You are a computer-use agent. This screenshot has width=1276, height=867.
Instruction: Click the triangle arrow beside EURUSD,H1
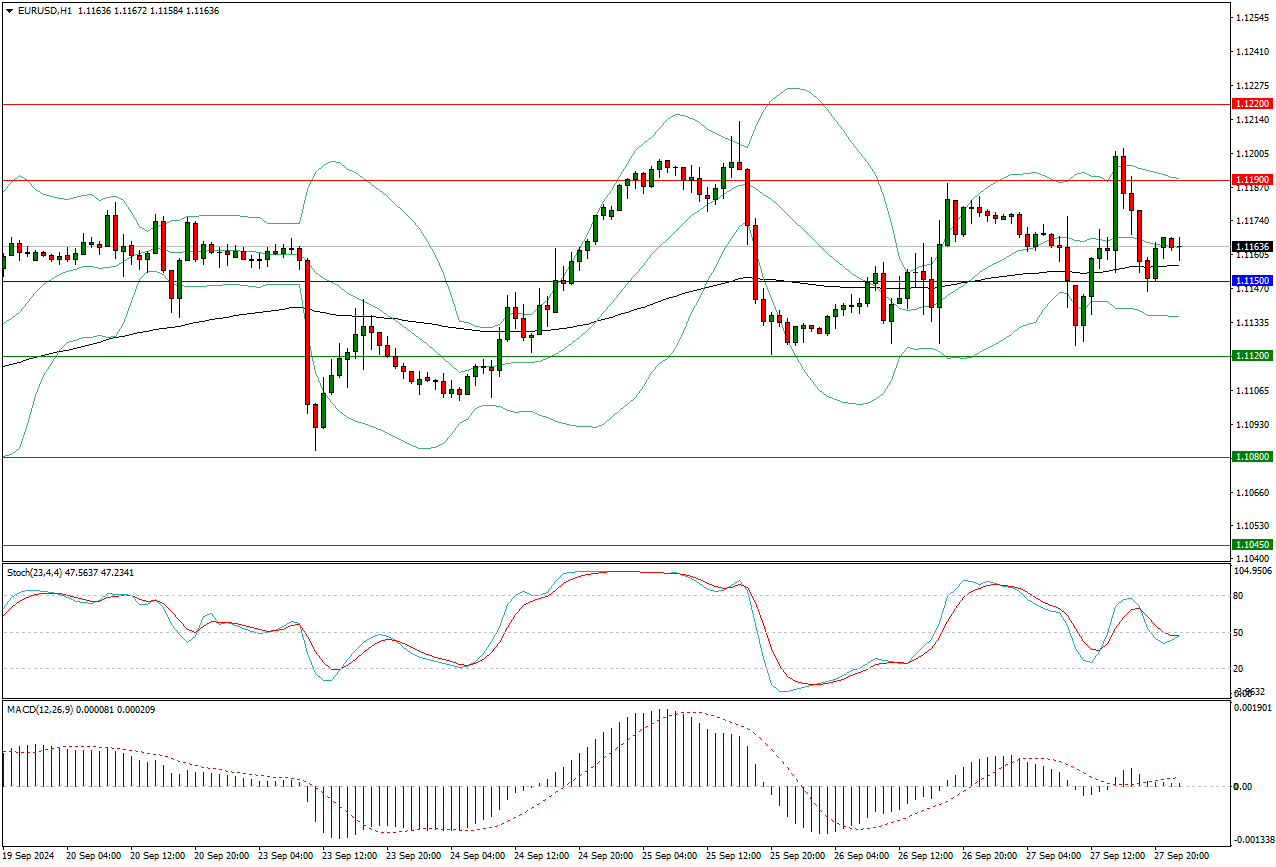click(x=9, y=10)
